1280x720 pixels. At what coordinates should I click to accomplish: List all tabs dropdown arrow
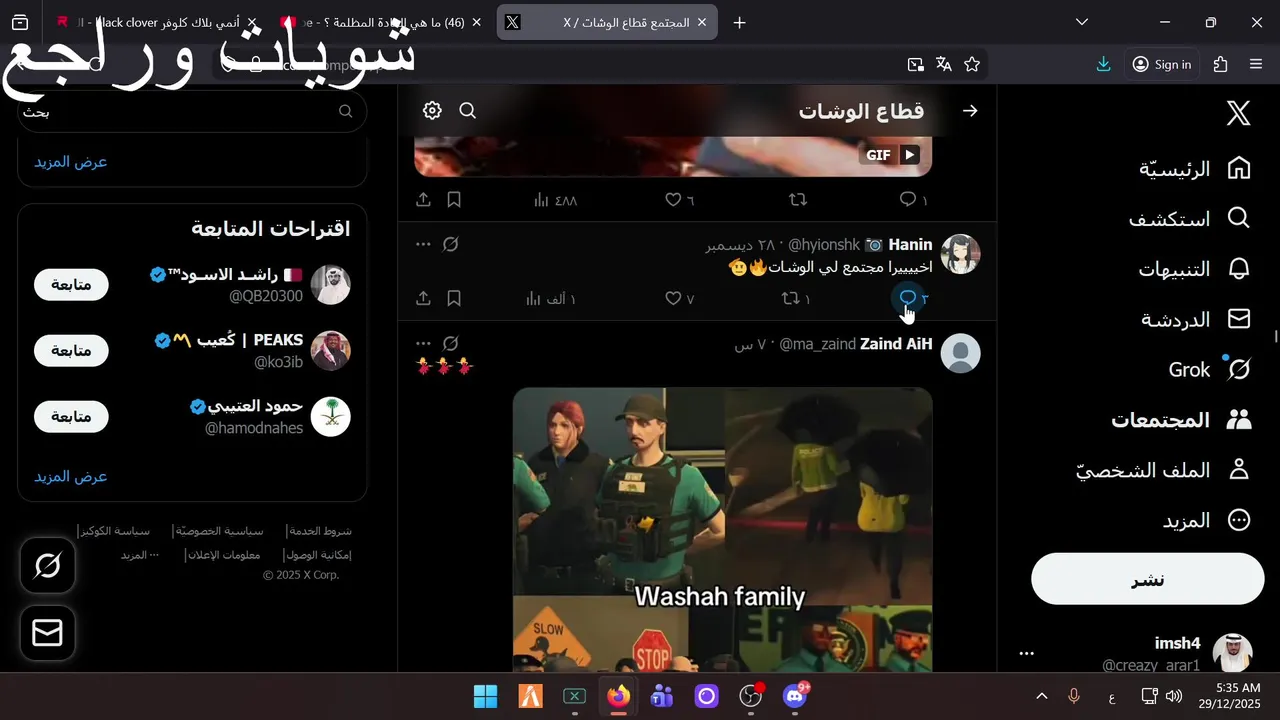(1082, 22)
